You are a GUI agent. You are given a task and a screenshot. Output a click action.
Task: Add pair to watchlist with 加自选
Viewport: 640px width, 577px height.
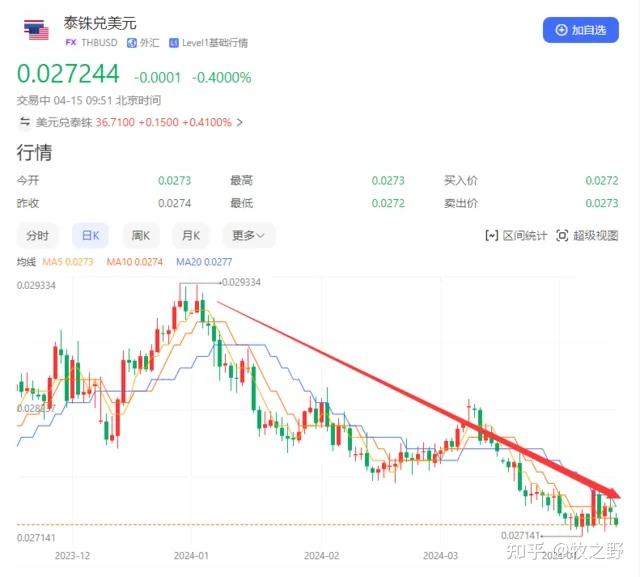coord(580,30)
